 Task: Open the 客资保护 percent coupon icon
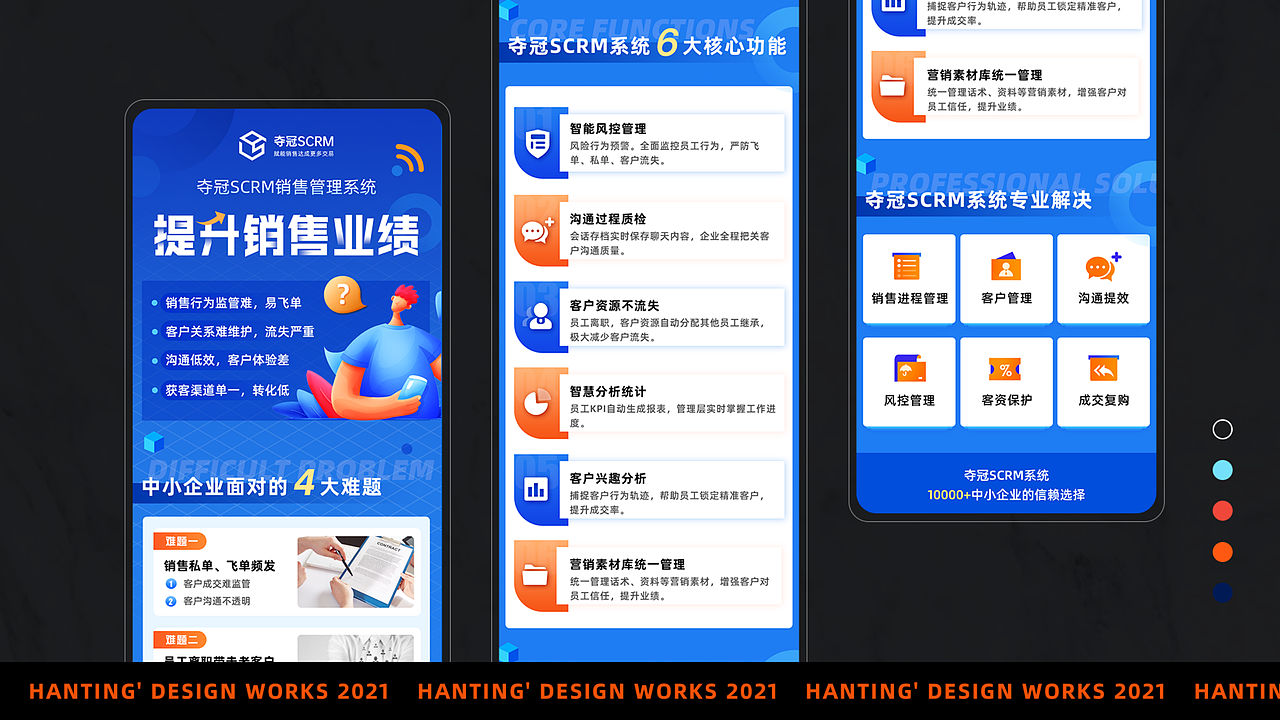click(1005, 369)
